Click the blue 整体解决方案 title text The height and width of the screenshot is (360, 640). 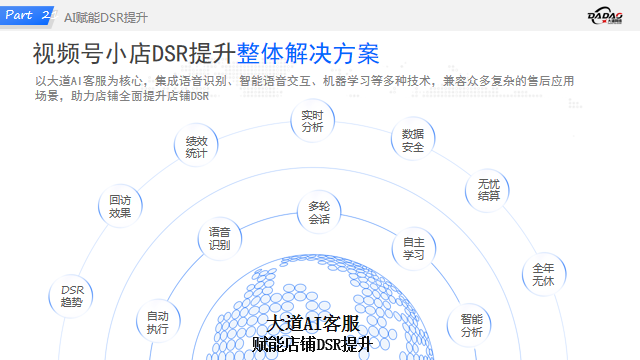[x=308, y=53]
